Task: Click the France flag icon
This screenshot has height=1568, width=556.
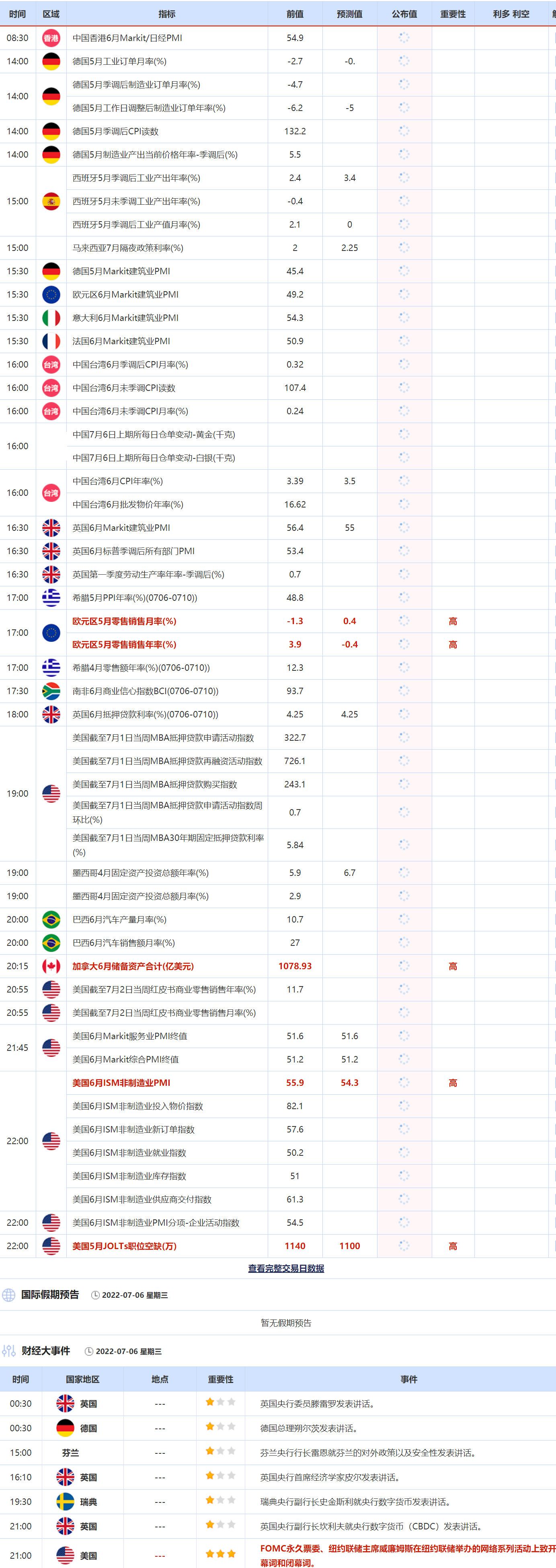Action: pyautogui.click(x=51, y=341)
